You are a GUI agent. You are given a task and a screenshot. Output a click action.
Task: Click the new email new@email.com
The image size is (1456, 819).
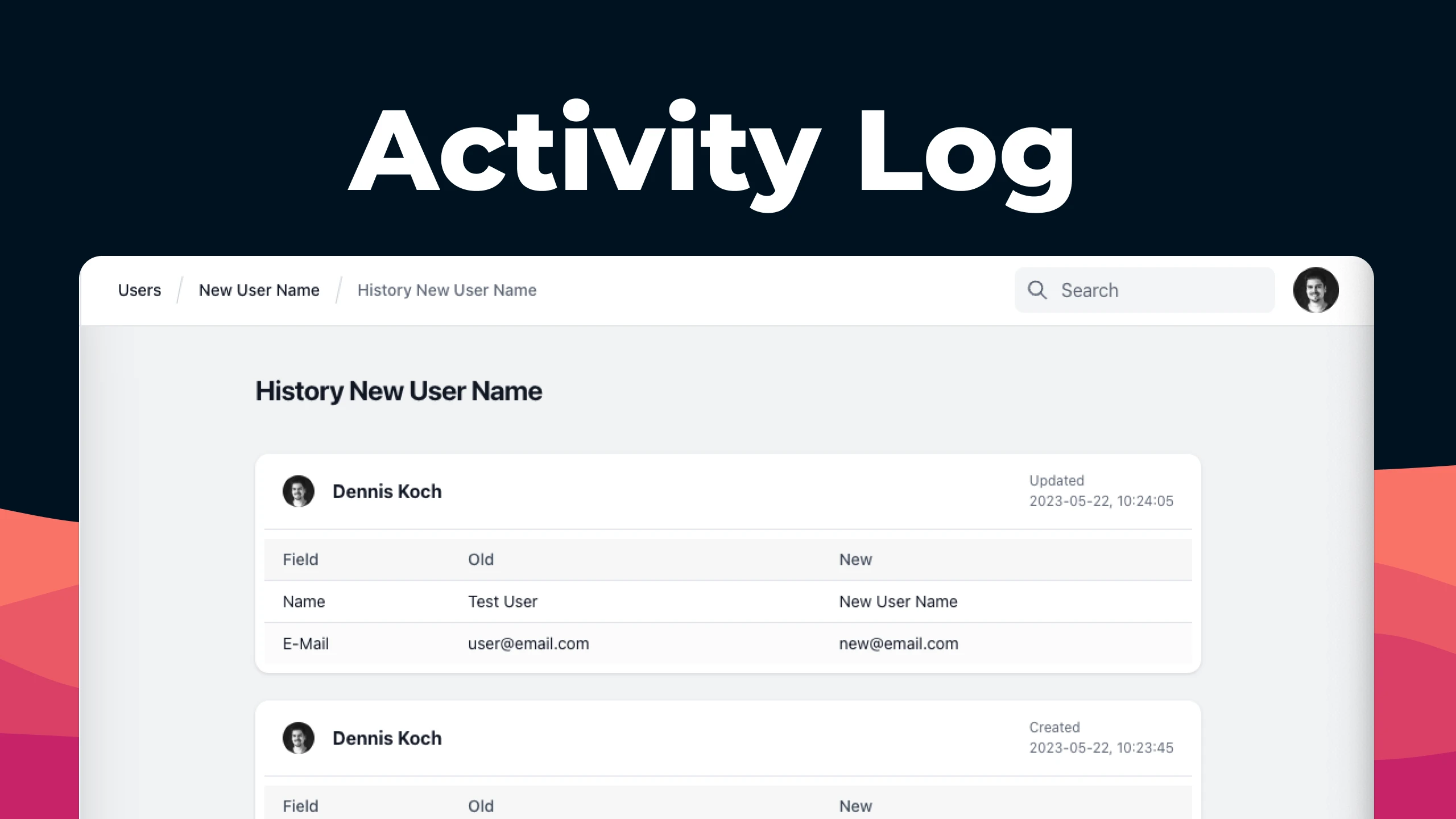click(898, 643)
